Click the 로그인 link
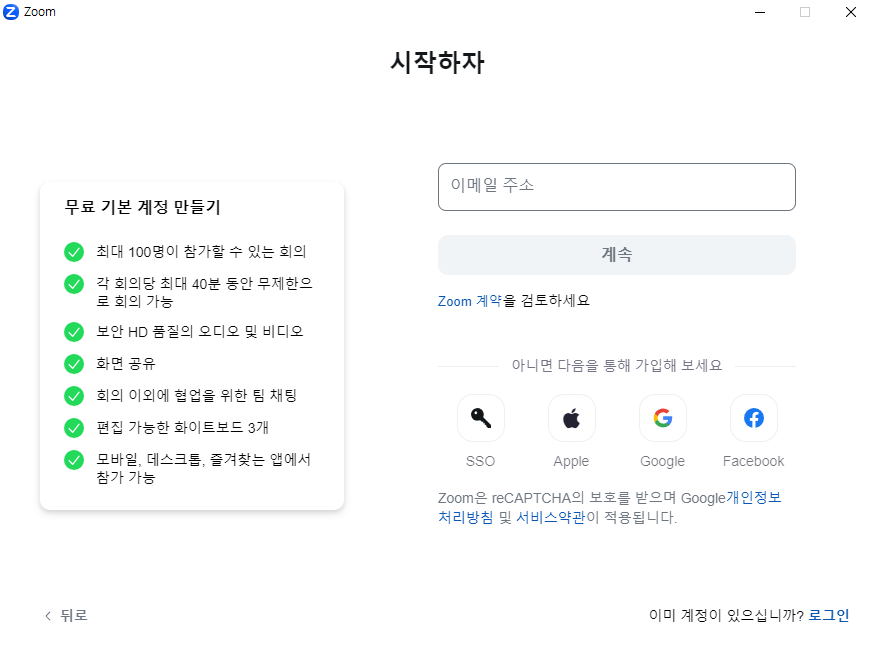Viewport: 873px width, 655px height. pyautogui.click(x=828, y=615)
